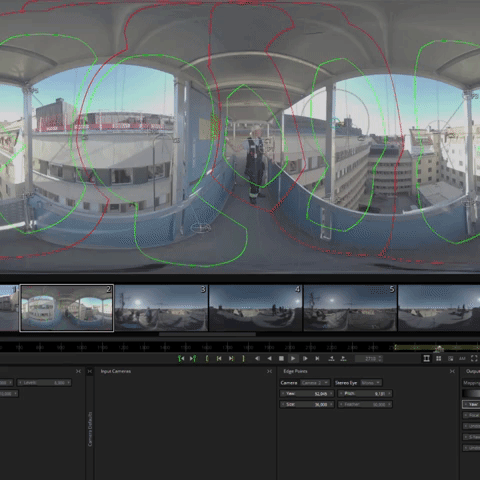
Task: Toggle the AM button
Action: tap(462, 359)
